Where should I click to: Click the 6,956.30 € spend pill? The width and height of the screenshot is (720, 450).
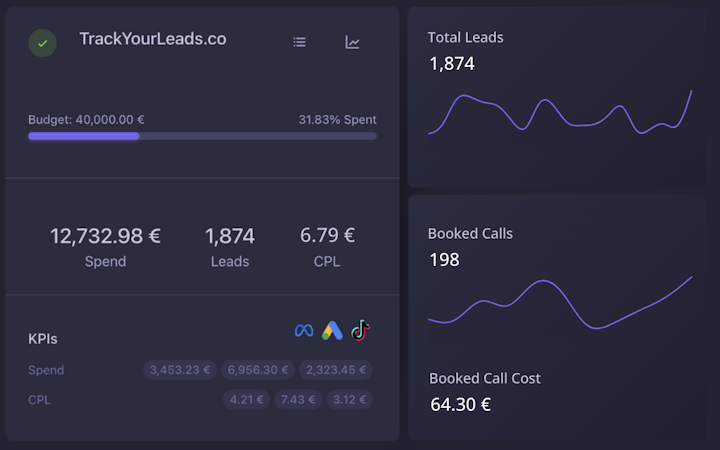pyautogui.click(x=258, y=370)
